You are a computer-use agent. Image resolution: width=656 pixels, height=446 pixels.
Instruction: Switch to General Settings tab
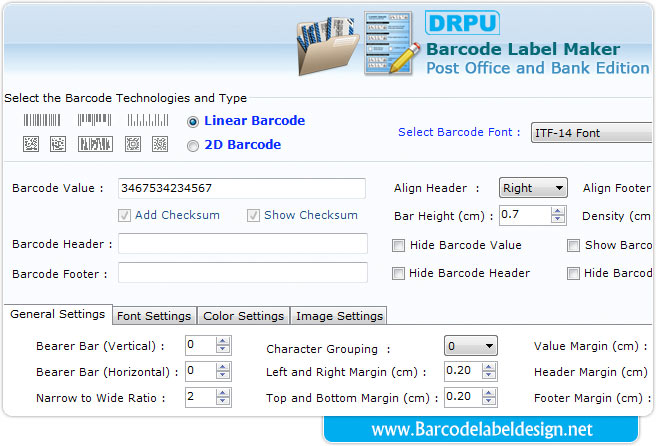pyautogui.click(x=58, y=314)
